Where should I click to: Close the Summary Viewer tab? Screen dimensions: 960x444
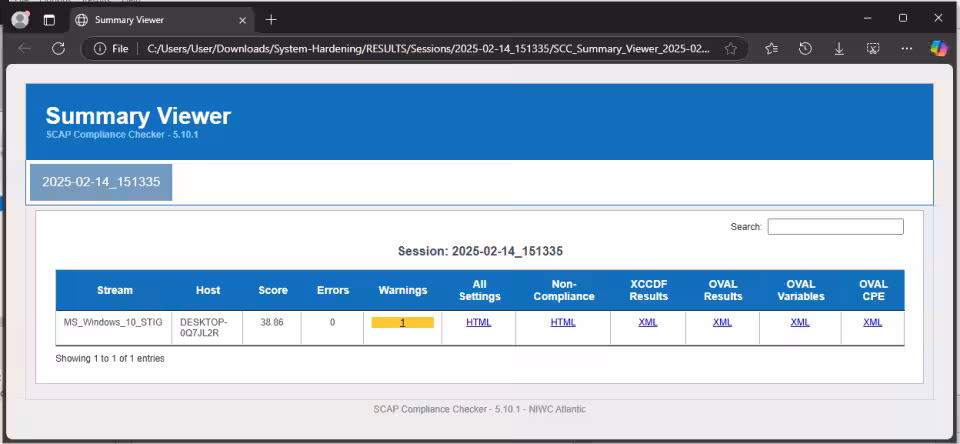coord(243,19)
